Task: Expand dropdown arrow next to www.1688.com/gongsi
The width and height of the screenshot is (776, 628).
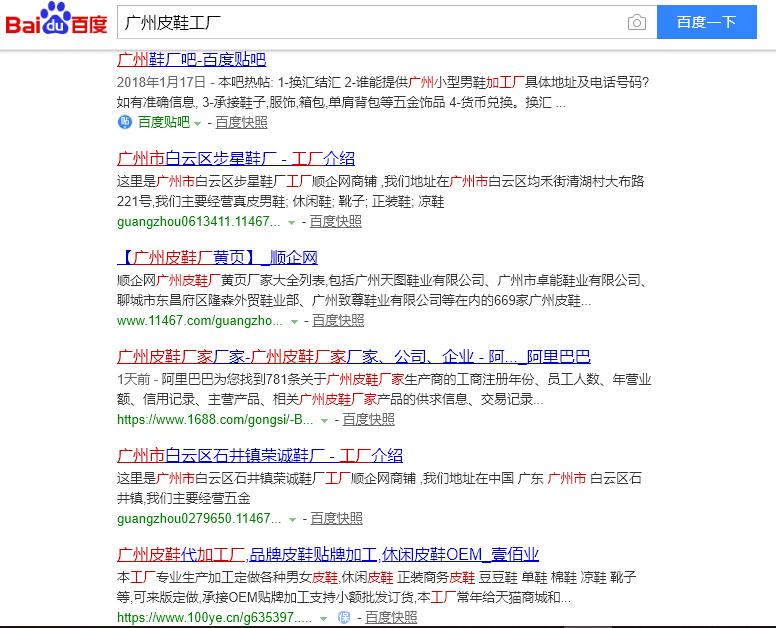Action: 324,421
